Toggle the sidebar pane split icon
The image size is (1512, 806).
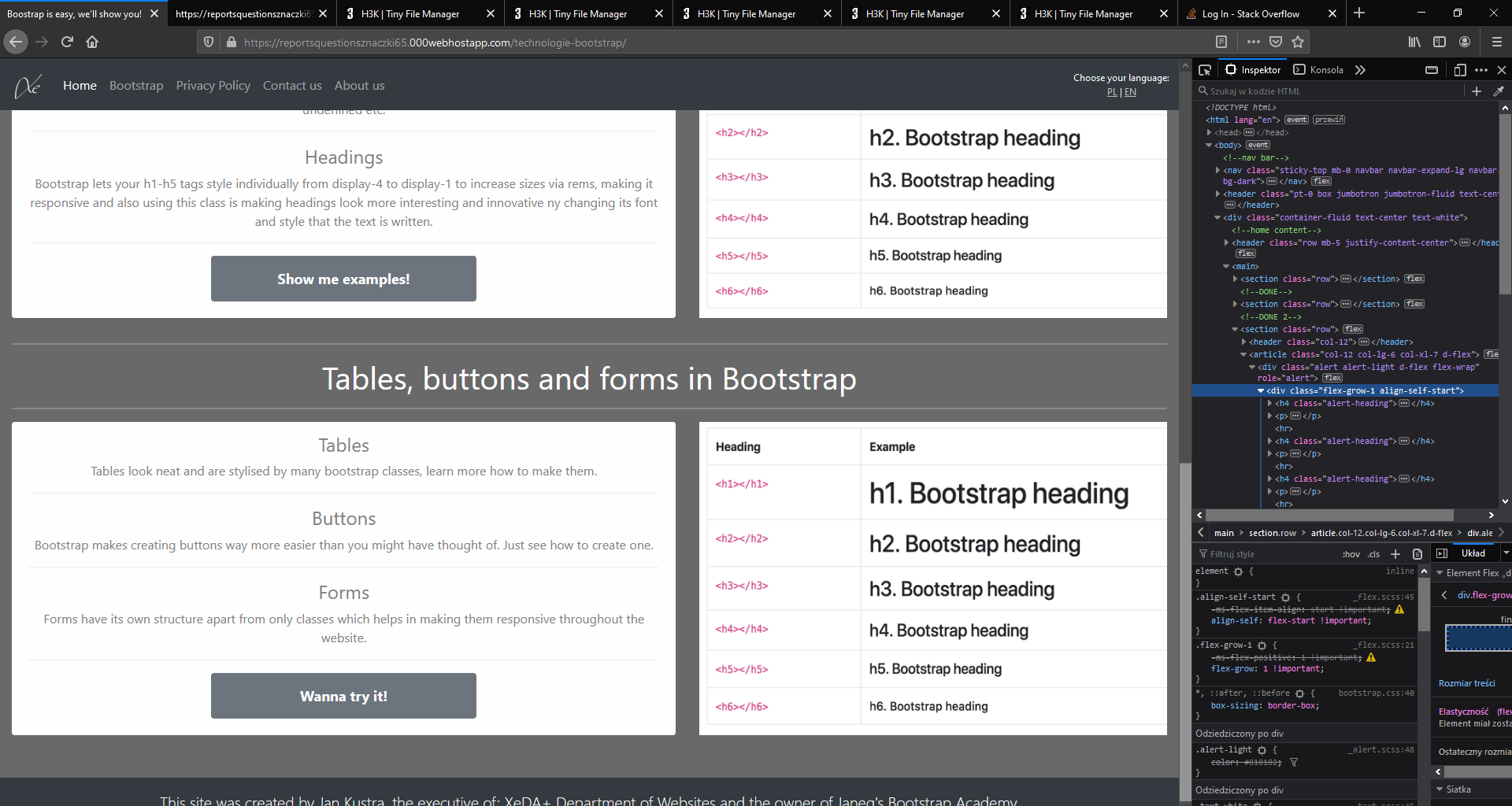[x=1442, y=553]
